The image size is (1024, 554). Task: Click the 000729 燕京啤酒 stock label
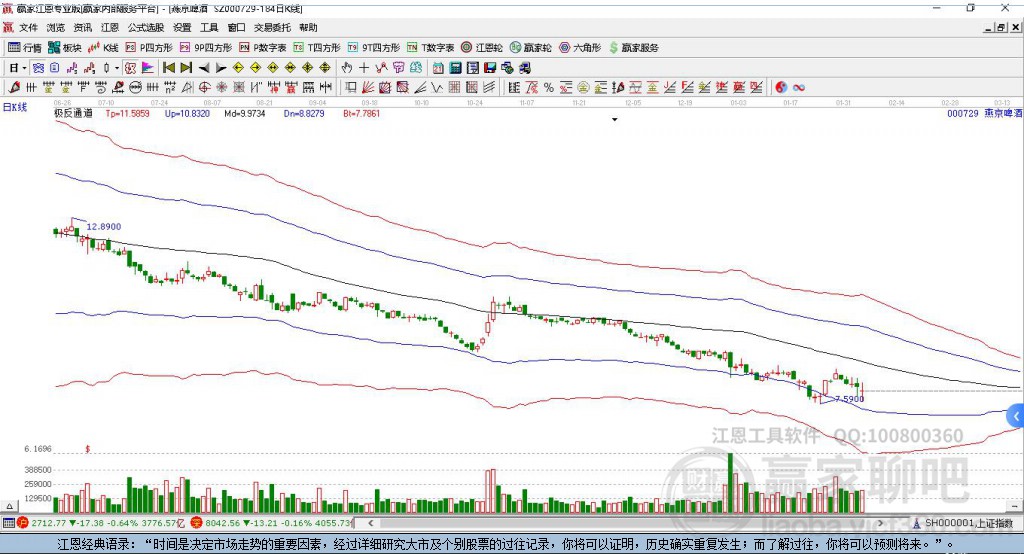984,113
